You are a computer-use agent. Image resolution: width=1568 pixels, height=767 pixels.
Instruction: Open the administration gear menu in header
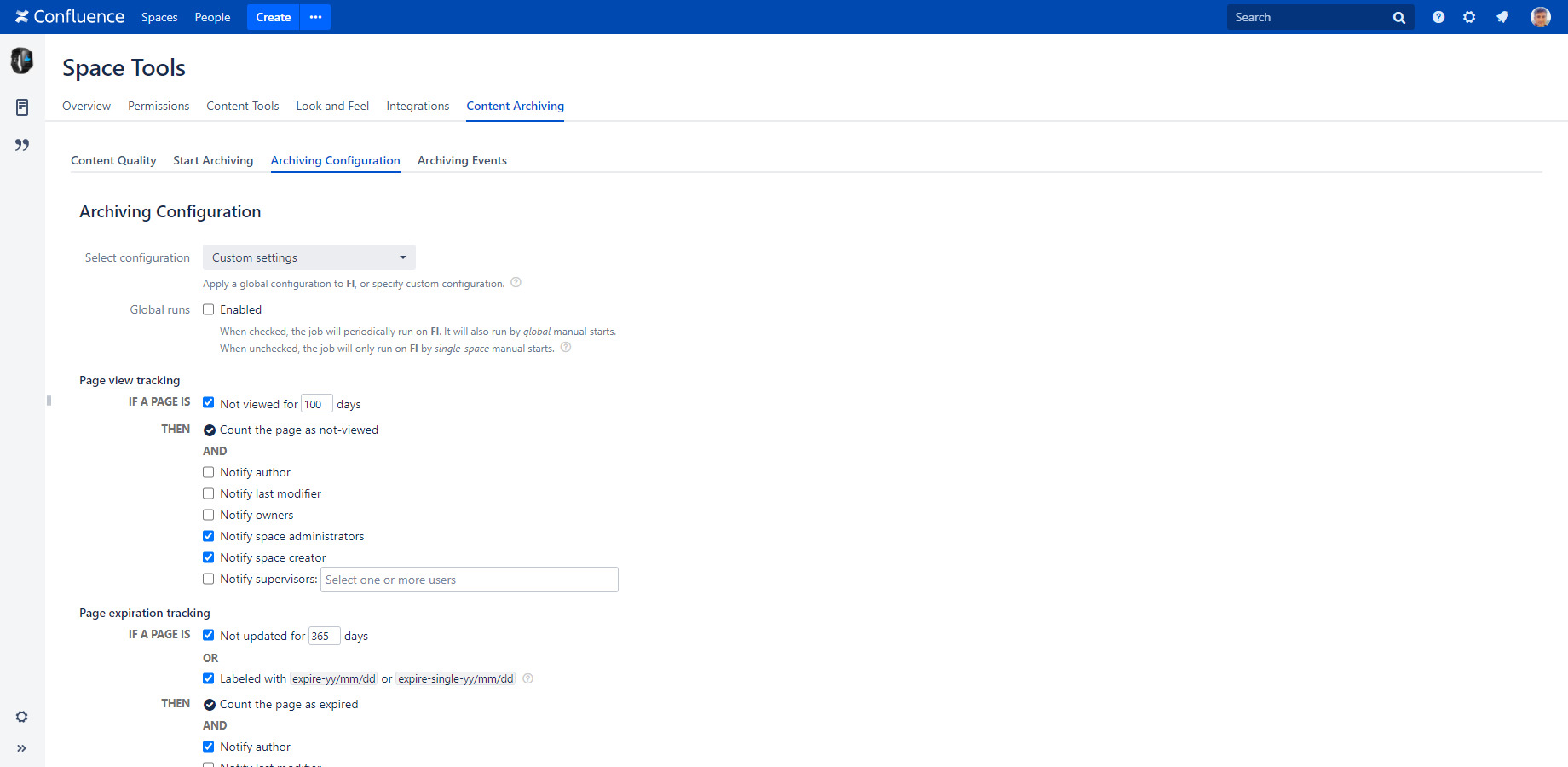(1469, 17)
